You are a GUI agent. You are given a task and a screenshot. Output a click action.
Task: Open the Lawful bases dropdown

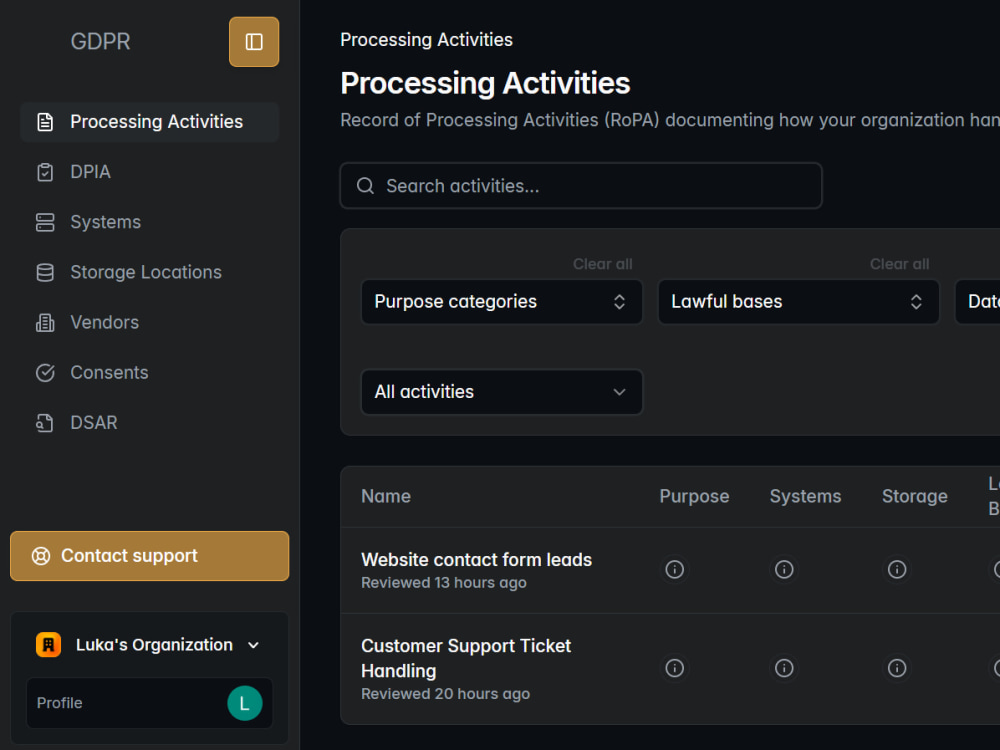798,302
